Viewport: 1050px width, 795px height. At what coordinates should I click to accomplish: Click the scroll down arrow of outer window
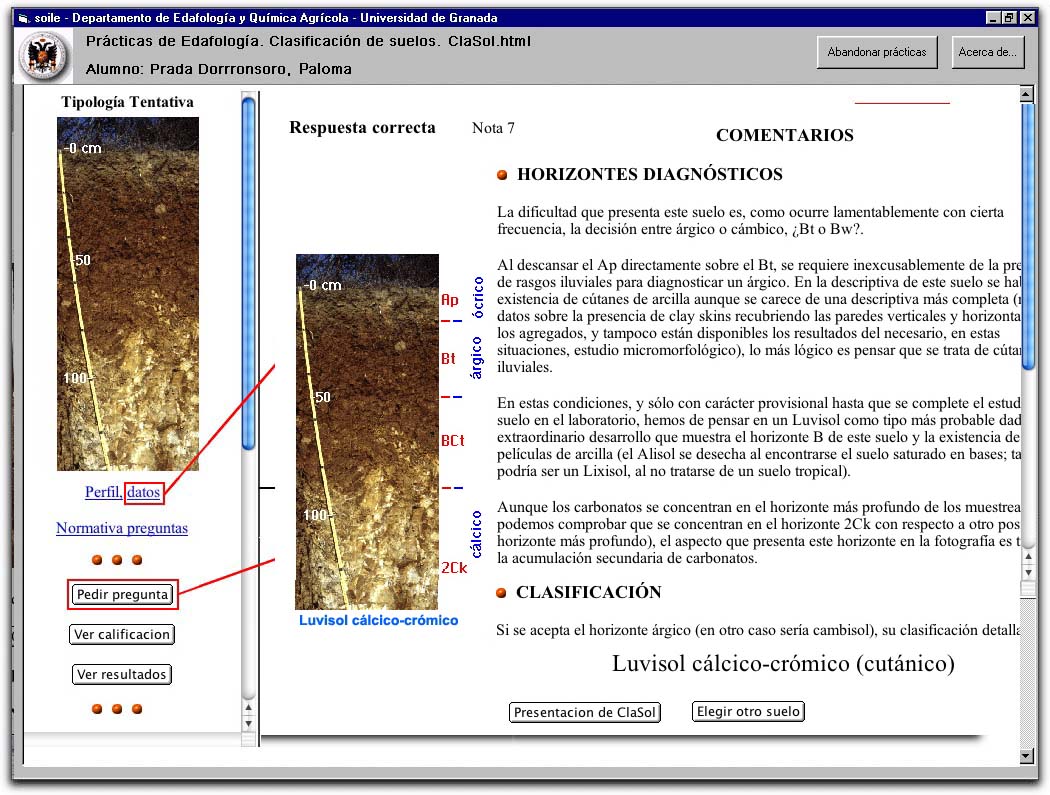(x=1027, y=756)
